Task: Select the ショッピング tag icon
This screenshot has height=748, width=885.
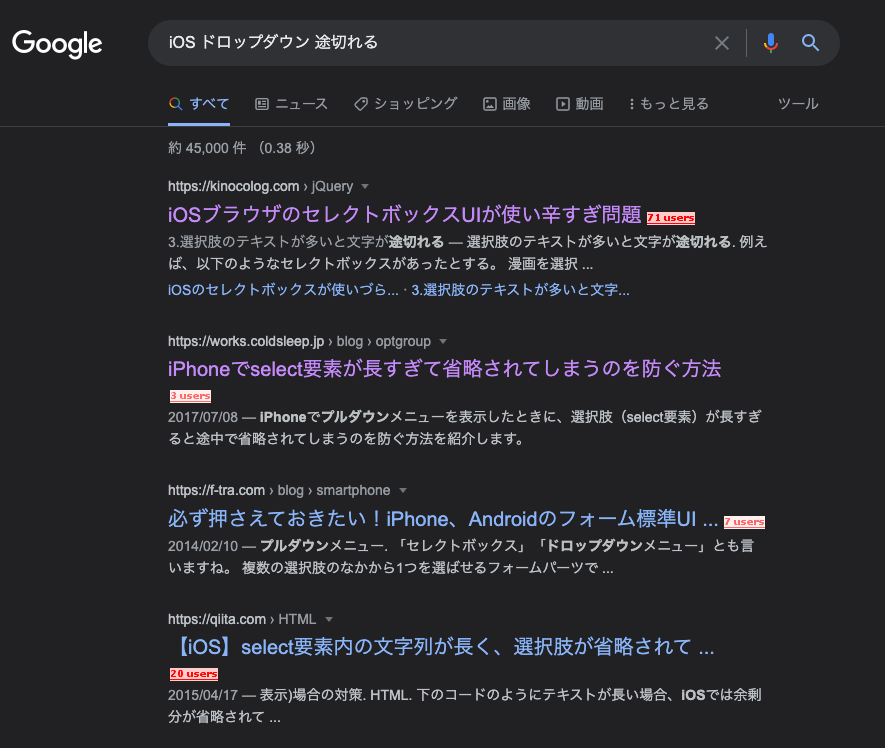Action: click(x=360, y=103)
